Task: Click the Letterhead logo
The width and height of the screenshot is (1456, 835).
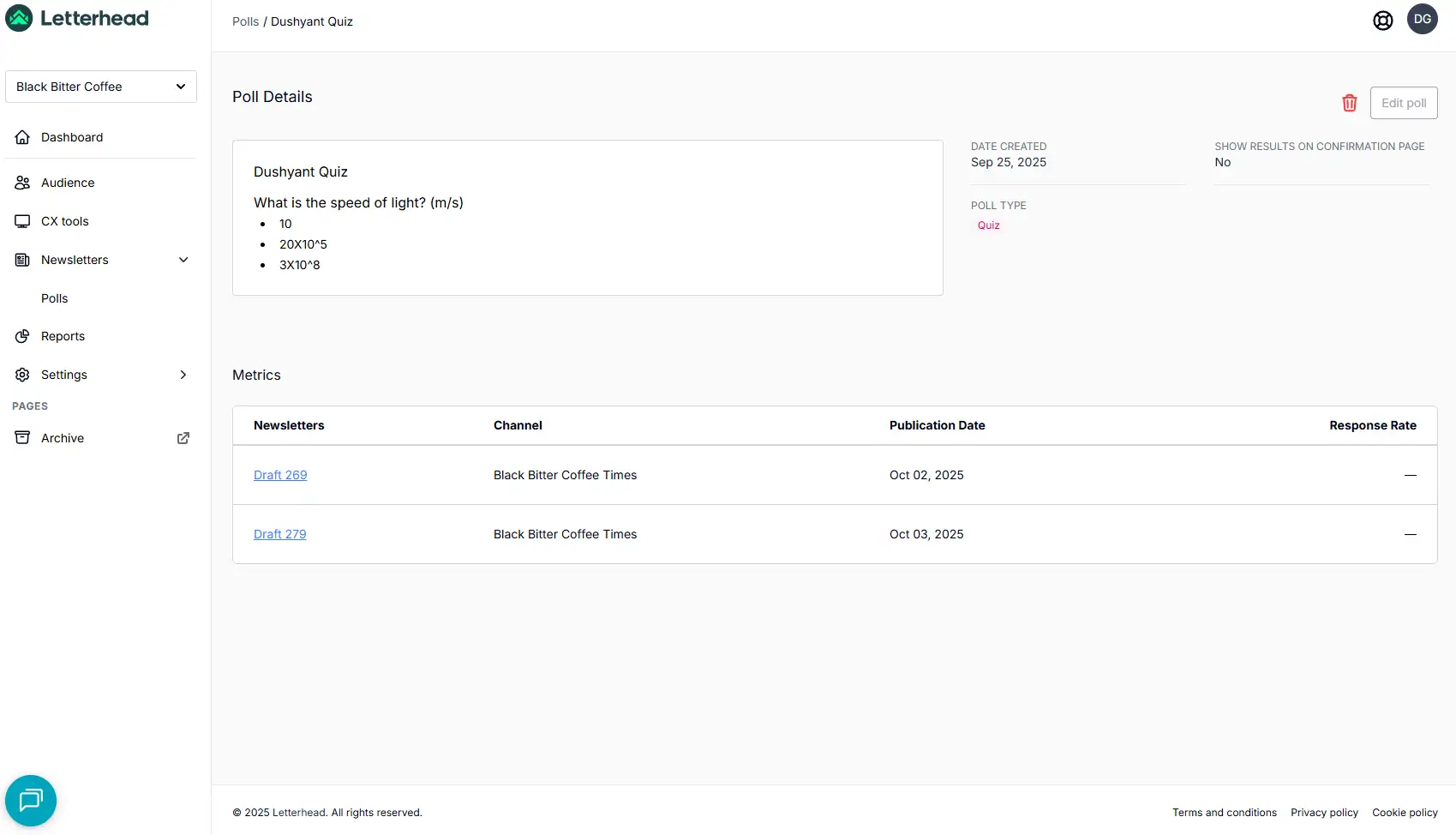Action: click(77, 18)
